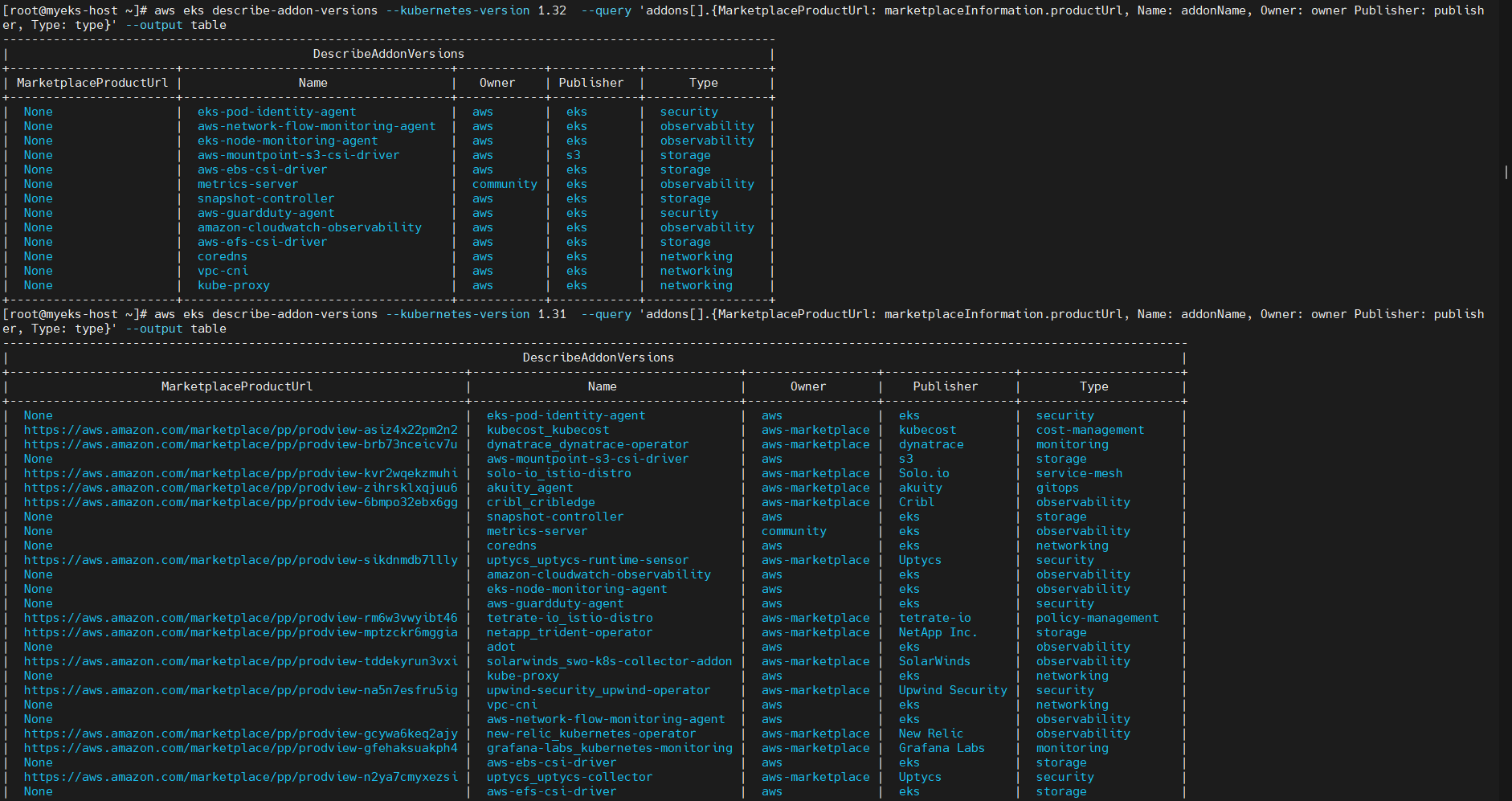
Task: Click the metrics-server name in the 1.32 table
Action: point(248,184)
